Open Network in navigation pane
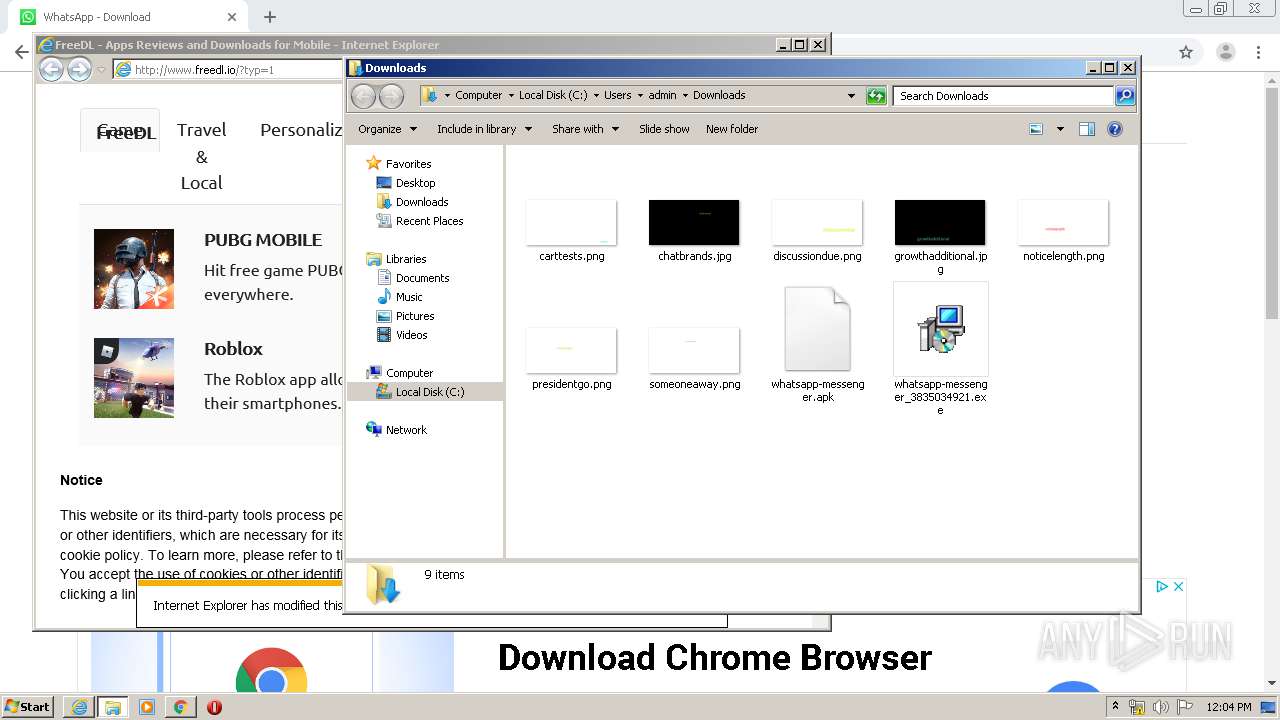1280x720 pixels. click(x=406, y=430)
